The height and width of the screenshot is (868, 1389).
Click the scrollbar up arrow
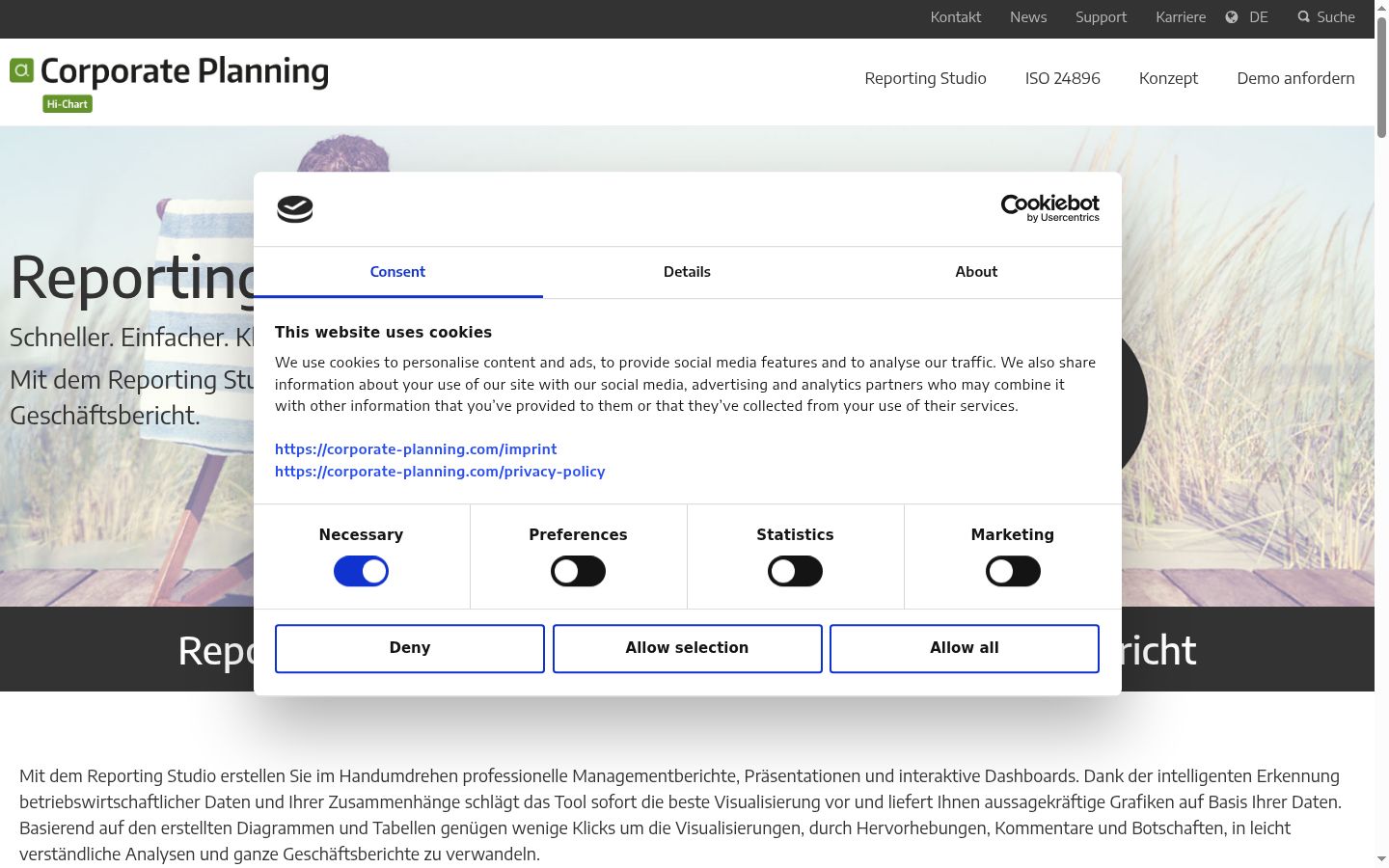click(1381, 8)
